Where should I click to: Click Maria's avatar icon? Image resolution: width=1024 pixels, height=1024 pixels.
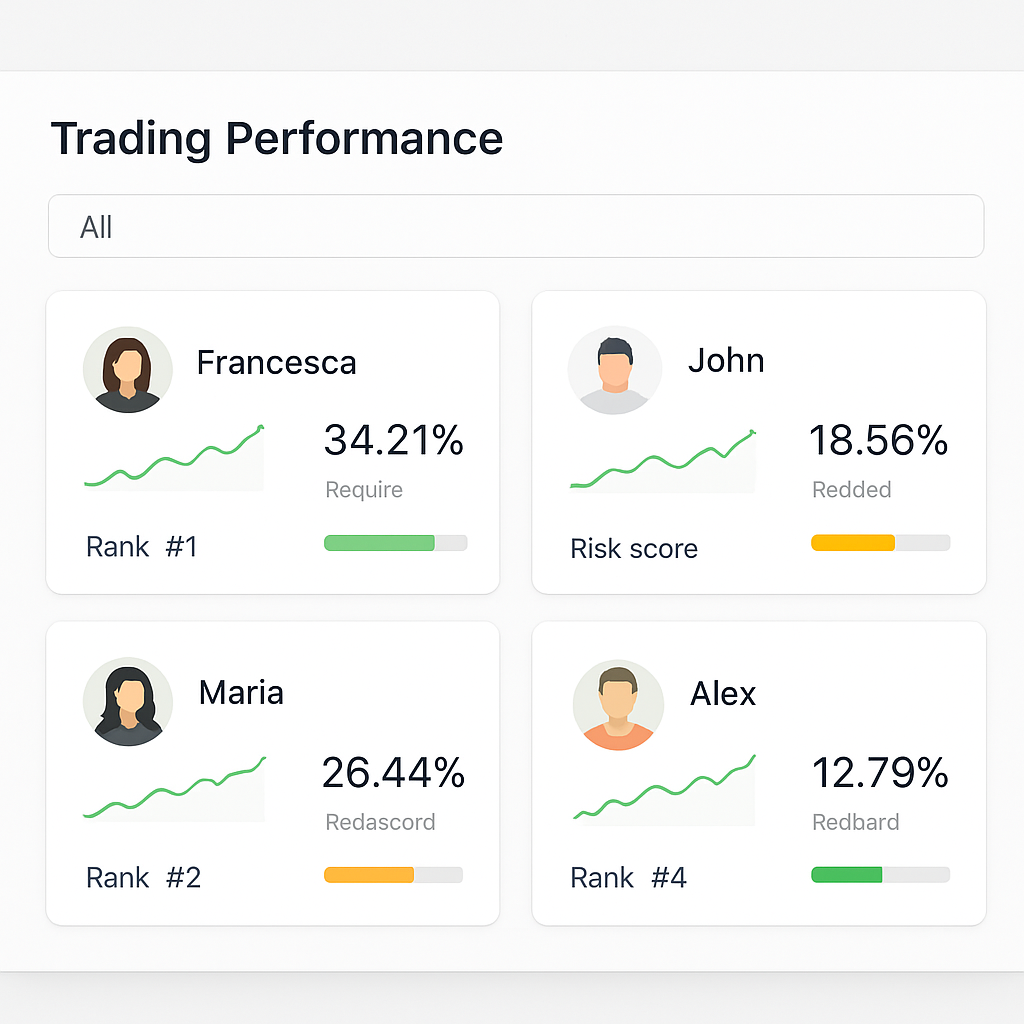click(x=128, y=701)
